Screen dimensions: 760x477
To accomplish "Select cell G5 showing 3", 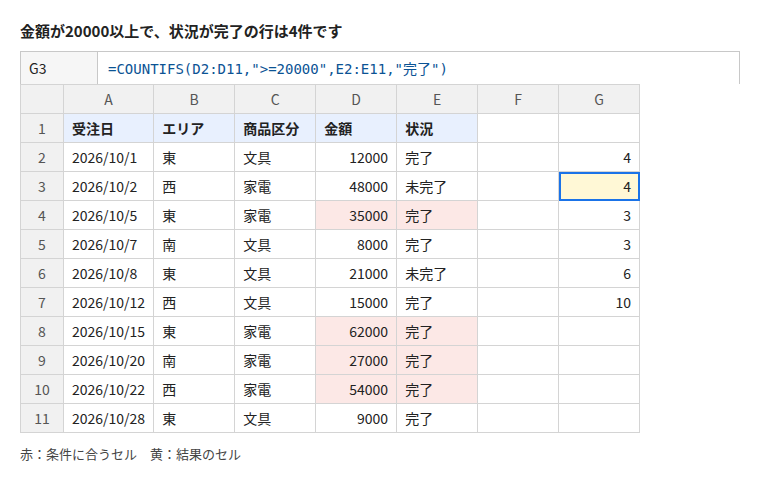I will [x=599, y=244].
